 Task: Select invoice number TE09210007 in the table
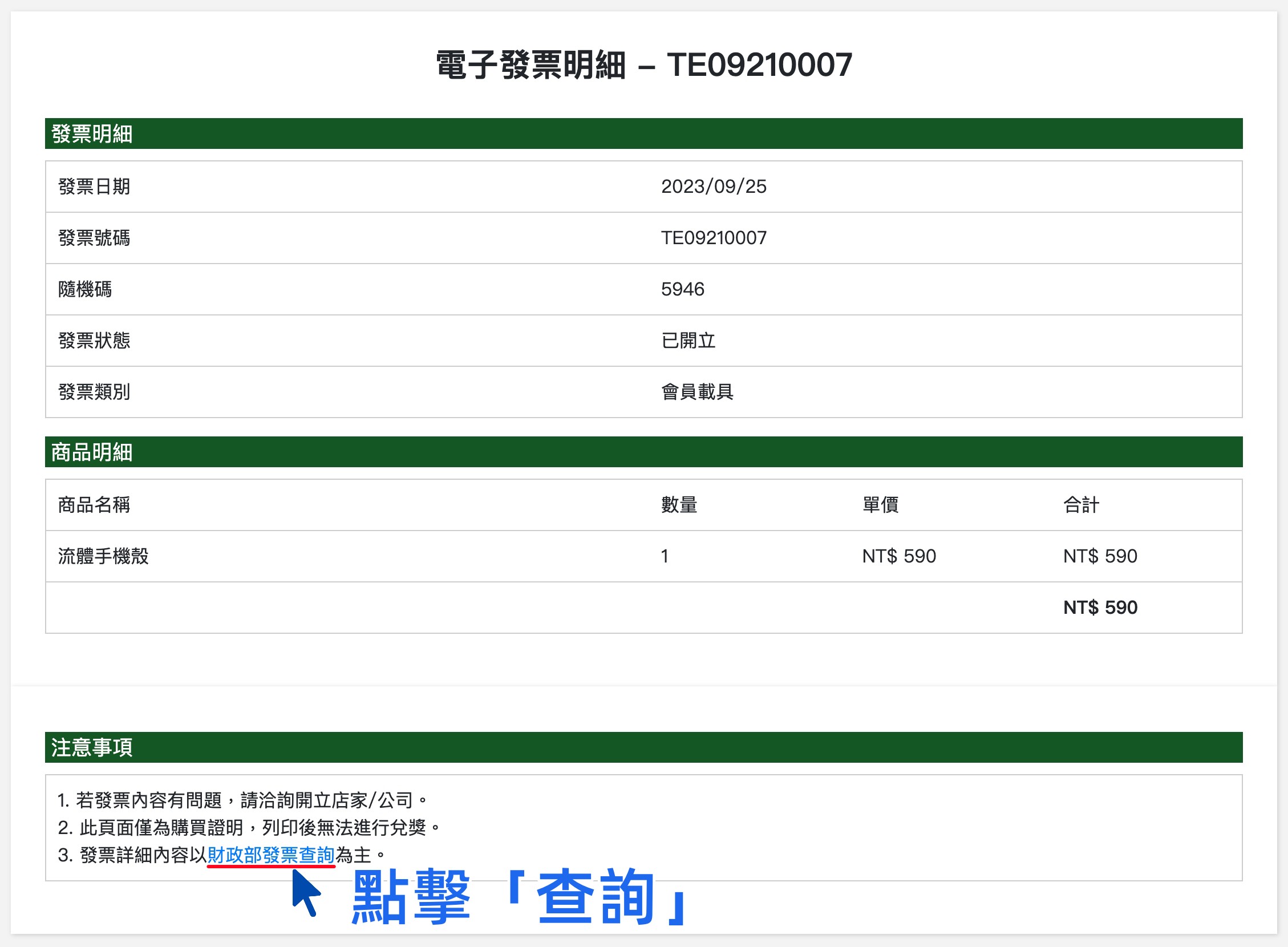(x=714, y=238)
